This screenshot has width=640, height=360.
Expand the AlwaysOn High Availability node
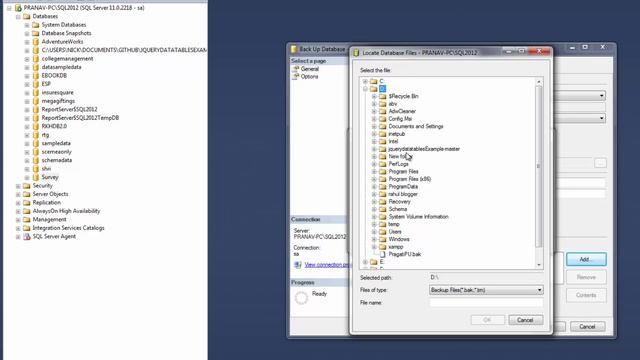tap(18, 211)
